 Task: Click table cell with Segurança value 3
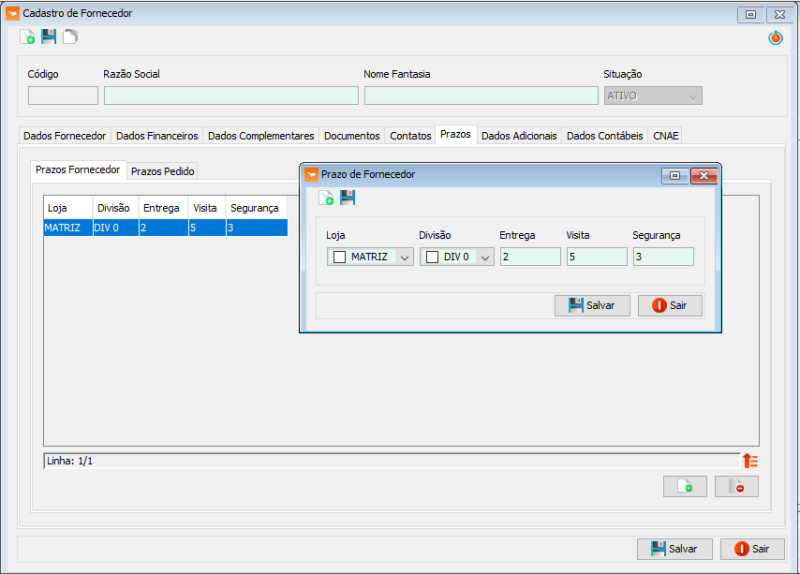[257, 228]
